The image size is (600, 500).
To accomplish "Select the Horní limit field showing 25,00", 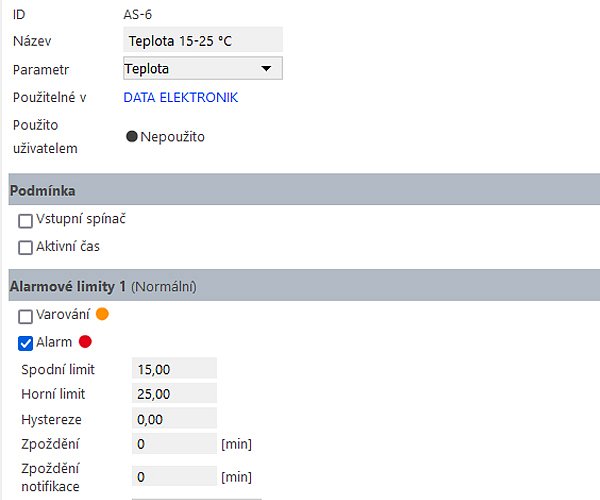I will pos(174,394).
